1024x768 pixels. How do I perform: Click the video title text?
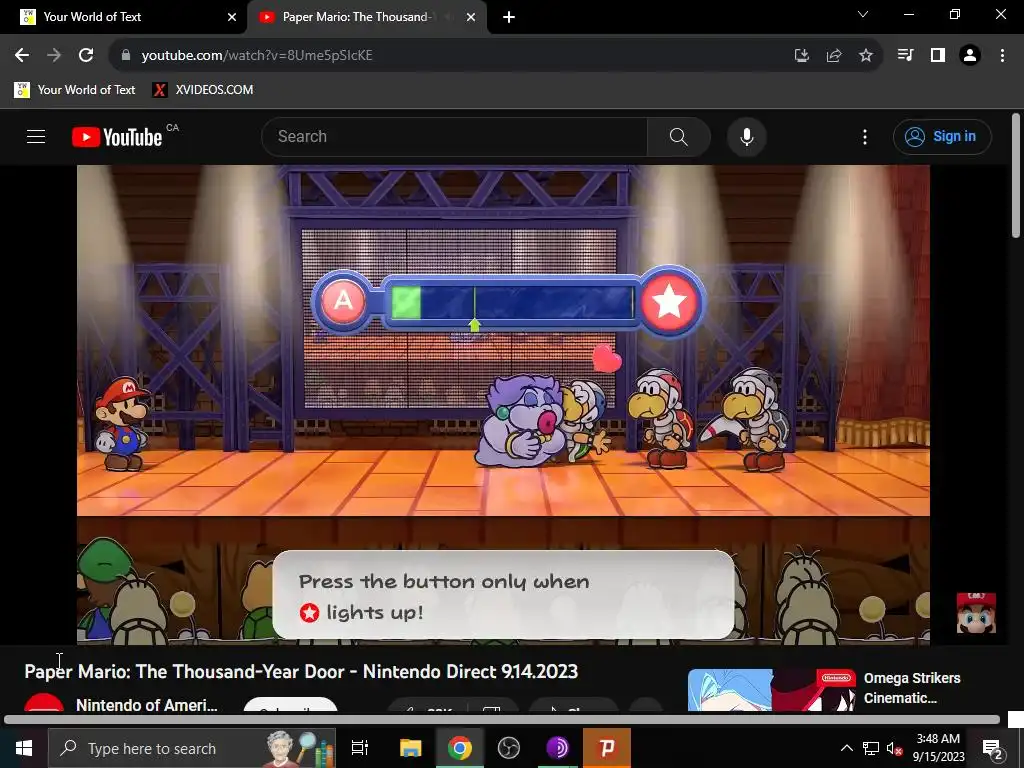[x=301, y=671]
